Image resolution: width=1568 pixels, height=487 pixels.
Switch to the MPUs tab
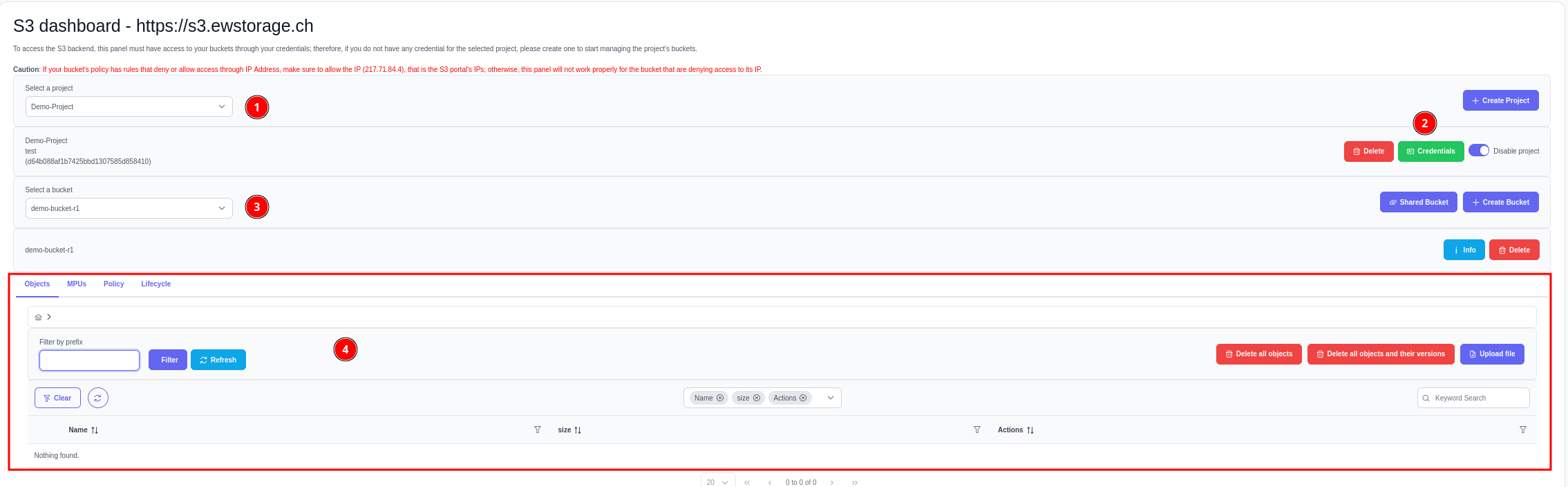point(77,284)
